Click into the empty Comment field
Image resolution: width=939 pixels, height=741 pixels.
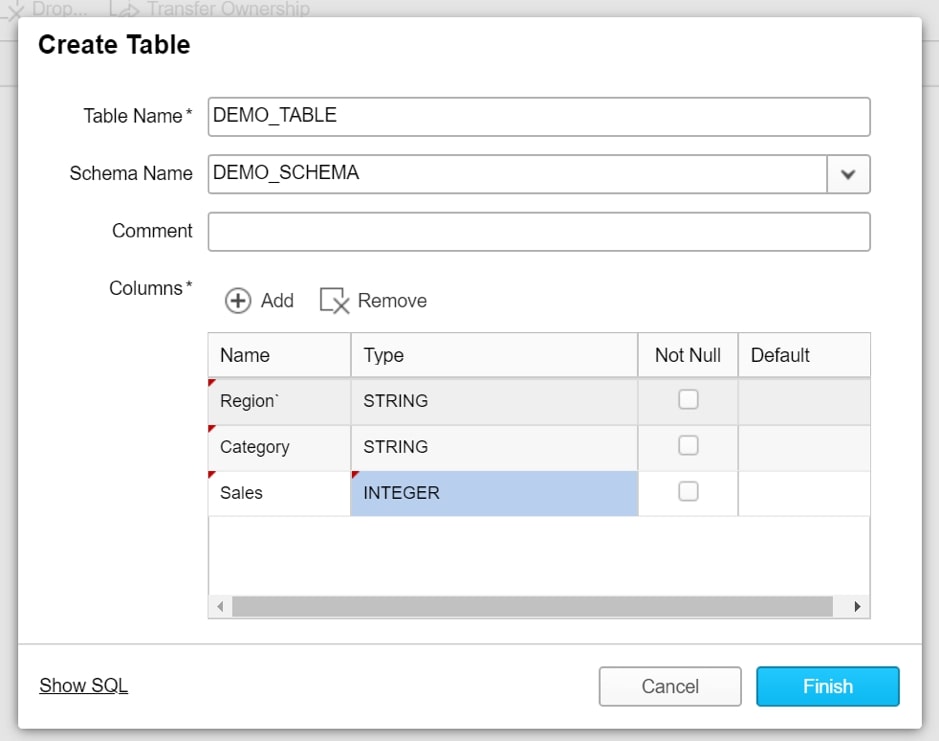(x=539, y=232)
